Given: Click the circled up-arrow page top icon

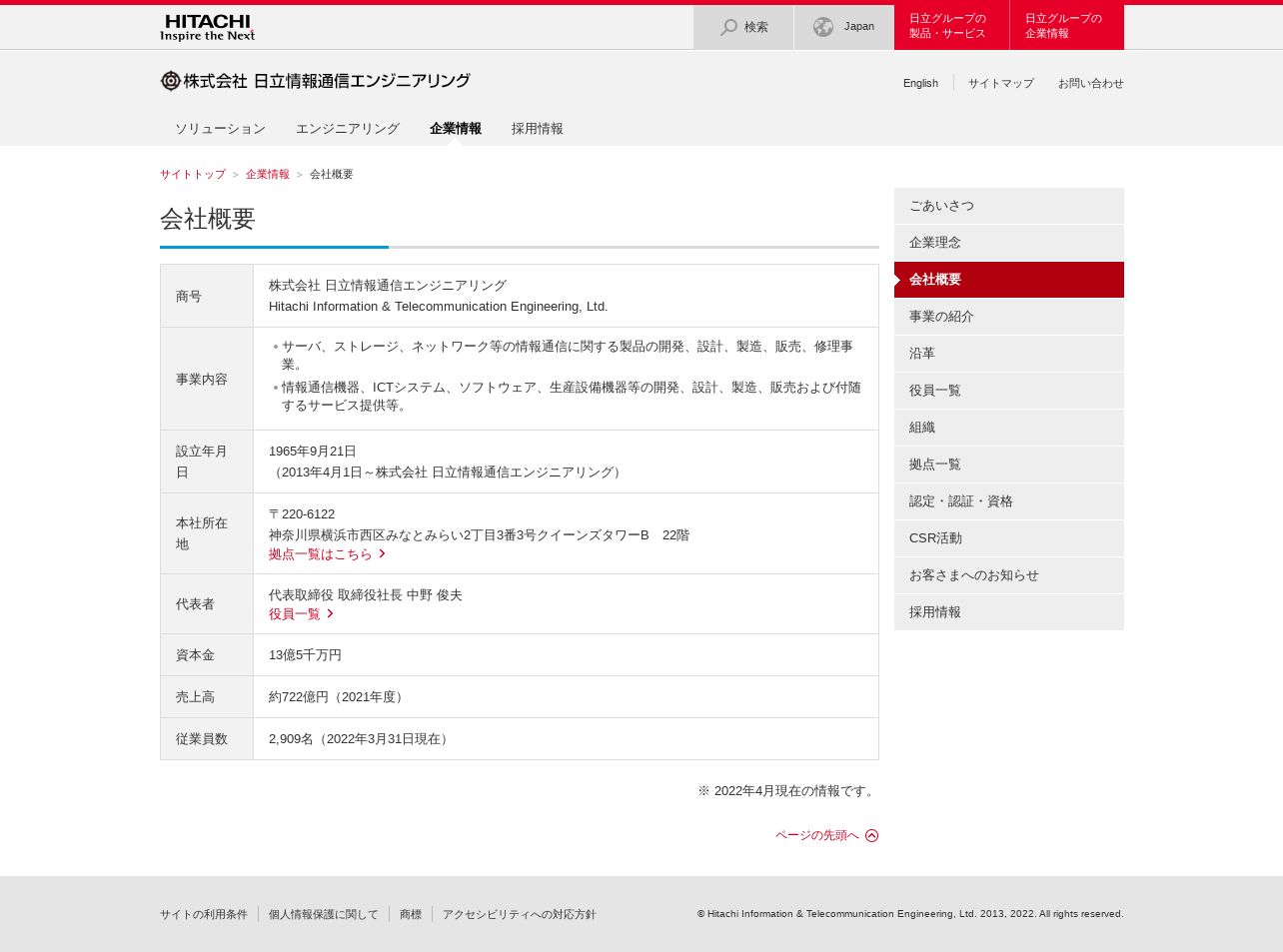Looking at the screenshot, I should (872, 835).
